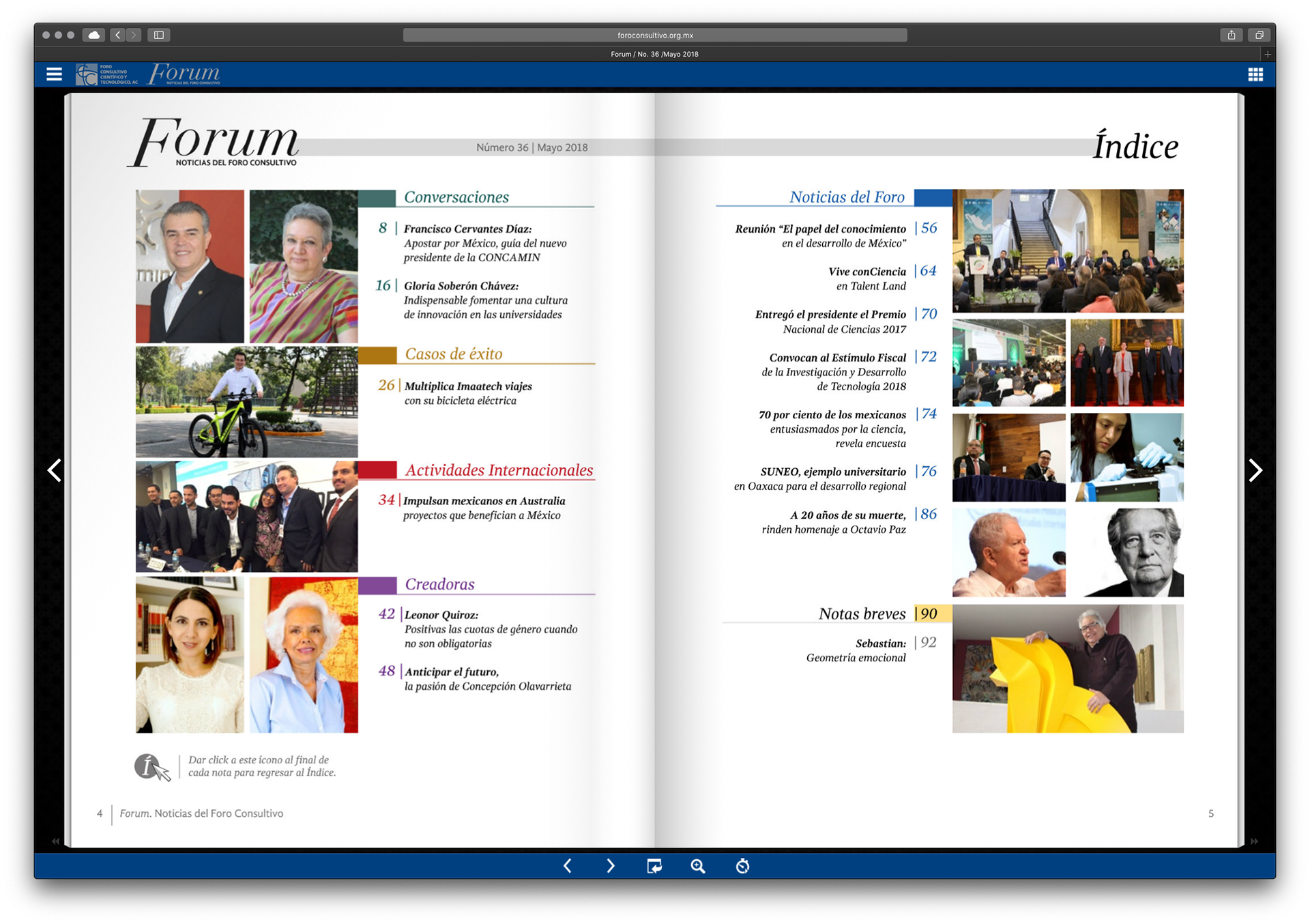Open the hamburger menu in blue header
Screen dimensions: 1310x924
coord(54,74)
